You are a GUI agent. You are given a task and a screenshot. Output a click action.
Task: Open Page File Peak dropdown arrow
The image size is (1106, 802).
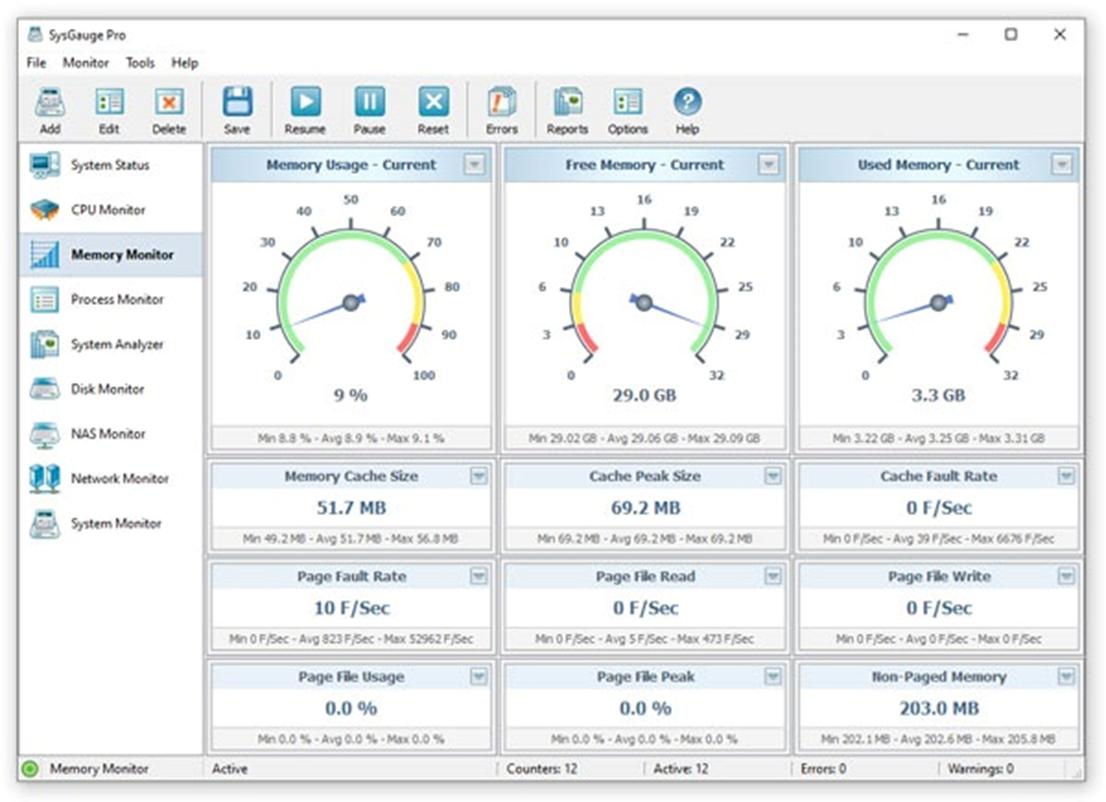[x=773, y=676]
